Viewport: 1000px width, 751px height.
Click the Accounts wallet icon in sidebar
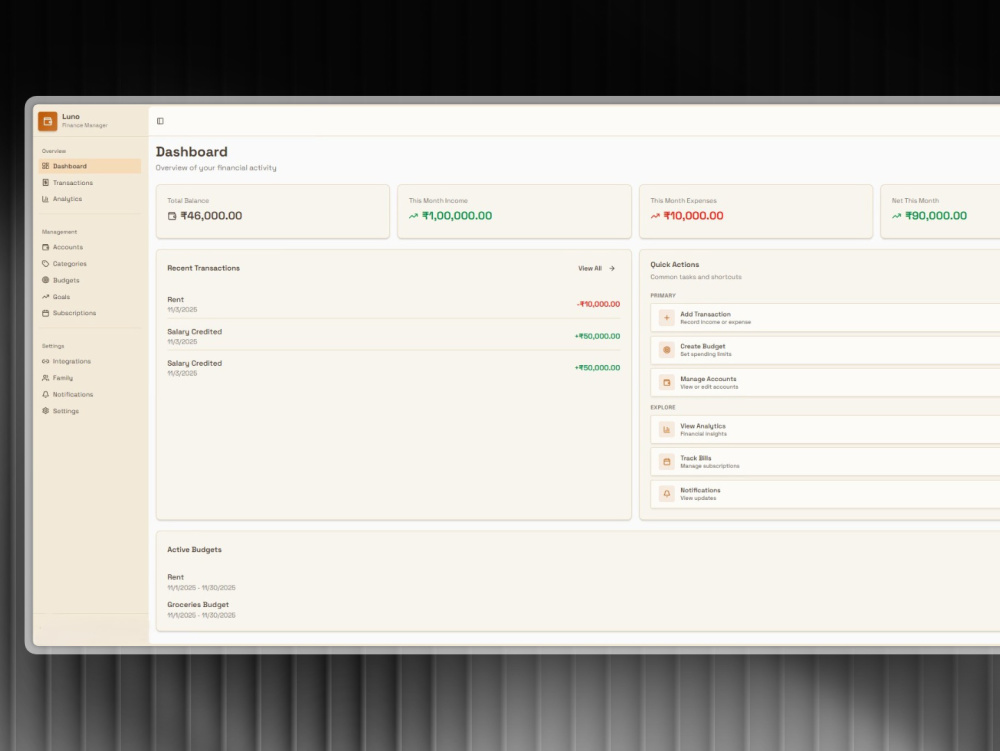tap(45, 247)
